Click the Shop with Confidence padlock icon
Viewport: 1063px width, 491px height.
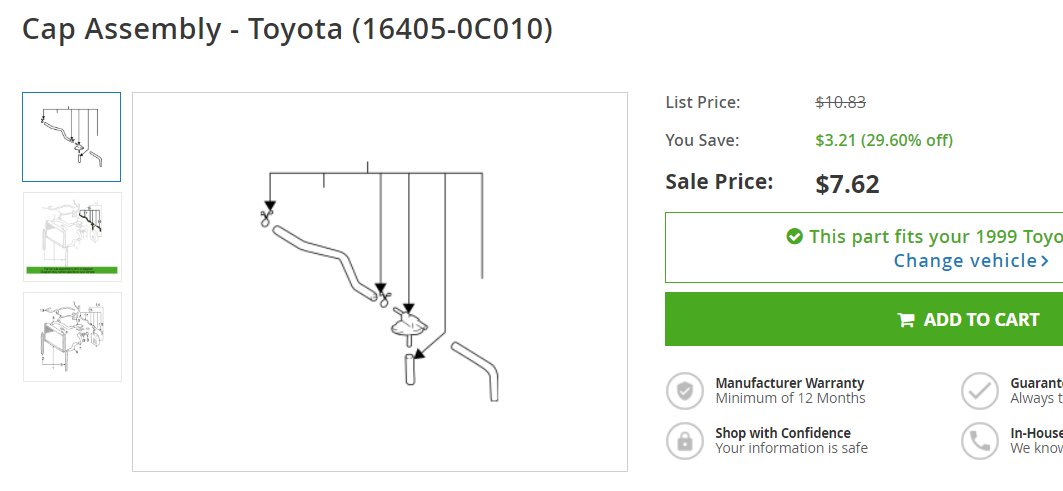pos(685,441)
